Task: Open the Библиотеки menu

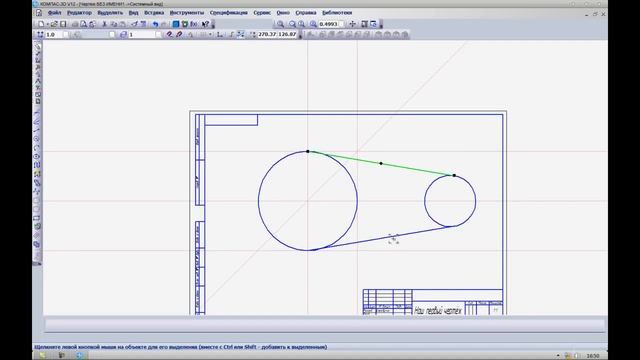Action: (337, 13)
